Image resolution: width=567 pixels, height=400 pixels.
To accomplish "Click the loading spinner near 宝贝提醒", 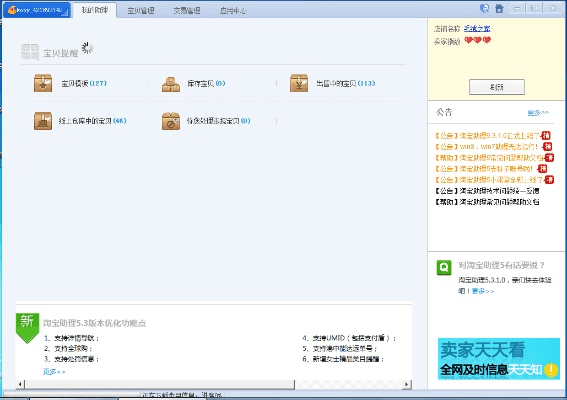I will pos(87,48).
